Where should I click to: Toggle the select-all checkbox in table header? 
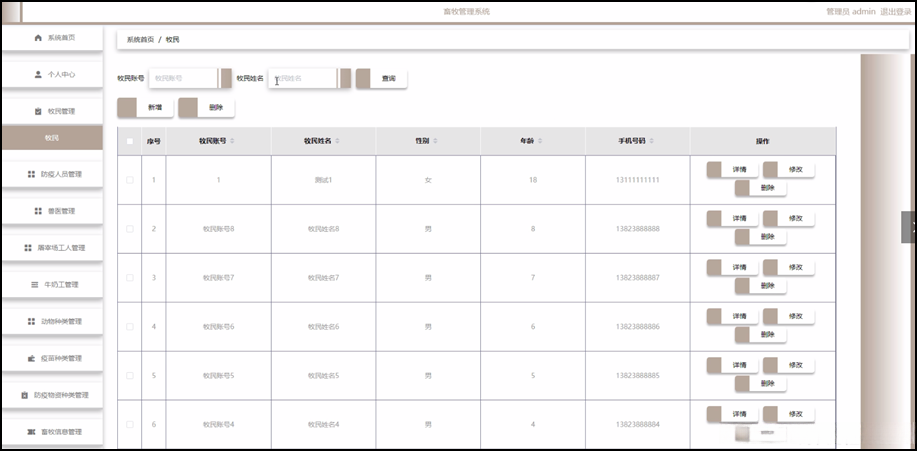tap(129, 142)
